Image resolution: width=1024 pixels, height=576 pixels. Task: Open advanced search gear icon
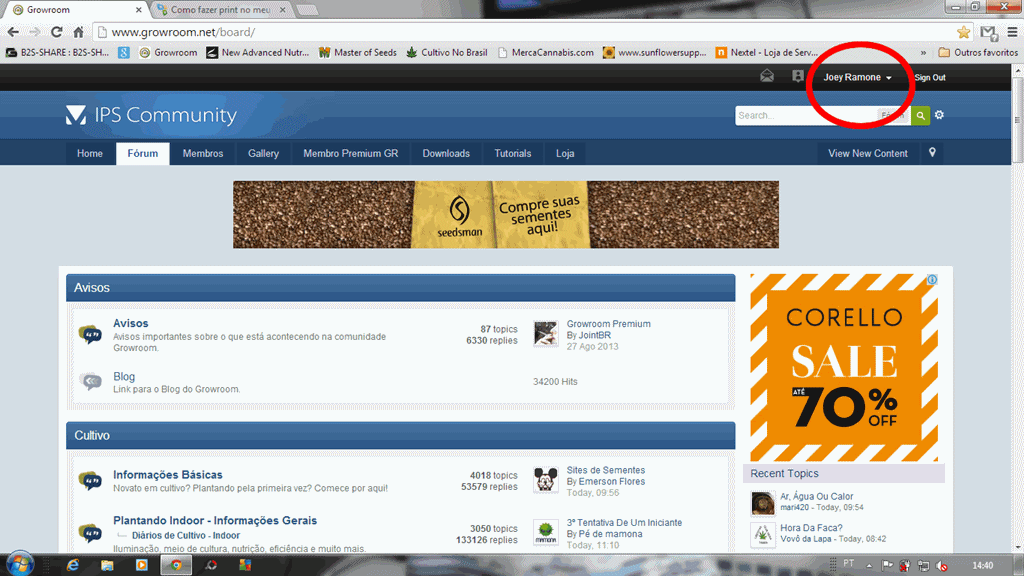coord(939,115)
